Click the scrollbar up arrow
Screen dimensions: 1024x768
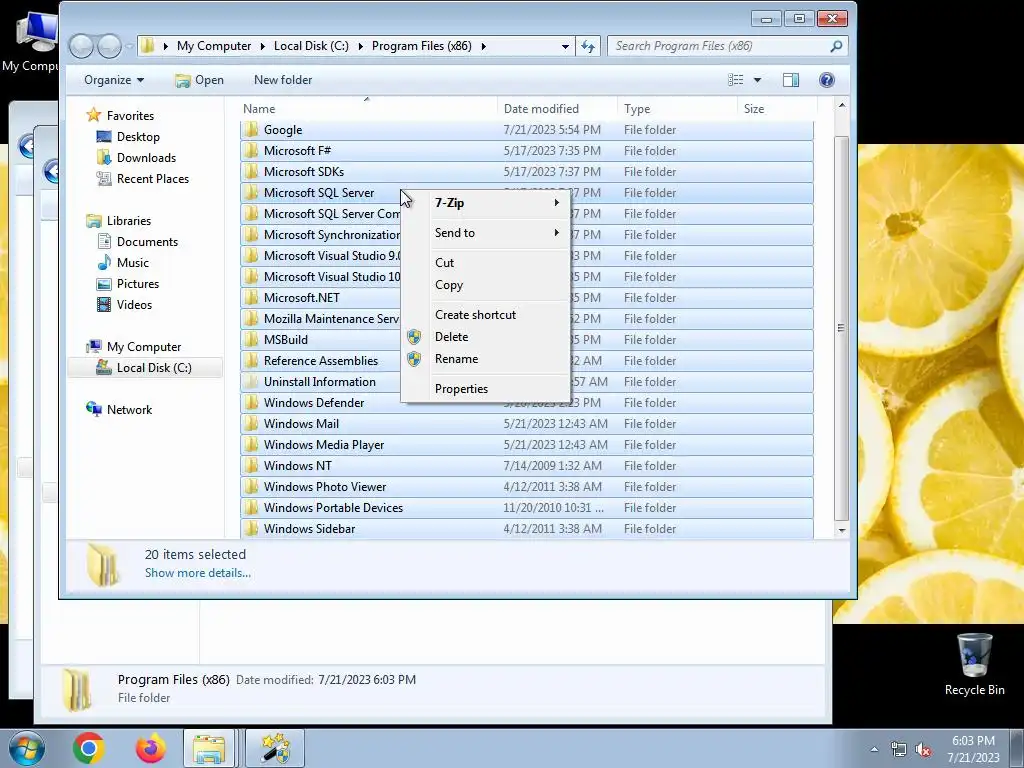(x=842, y=105)
